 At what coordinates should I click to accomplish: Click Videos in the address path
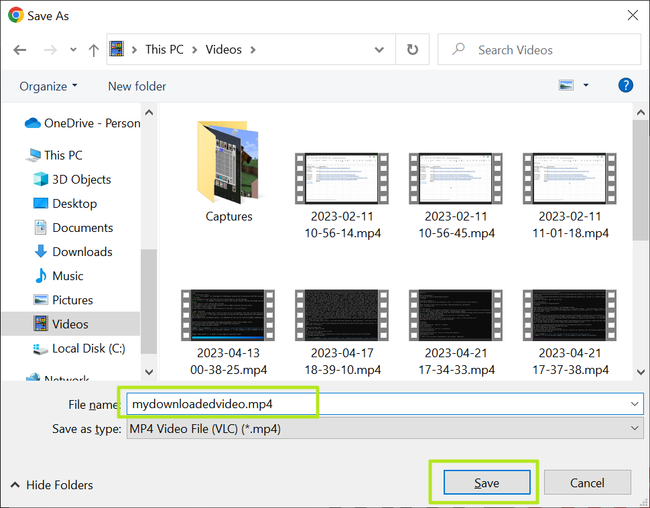click(223, 49)
